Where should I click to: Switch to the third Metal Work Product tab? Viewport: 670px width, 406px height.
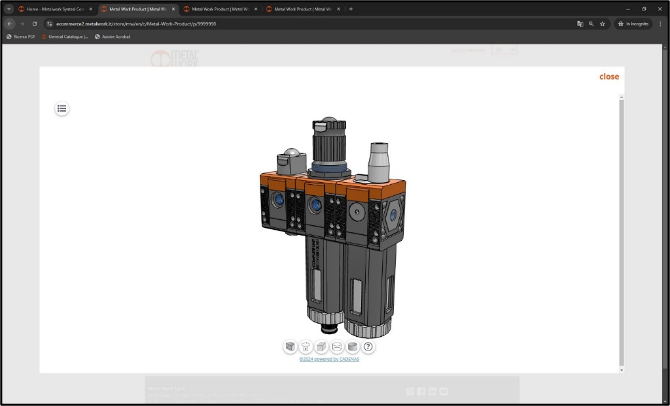pyautogui.click(x=217, y=8)
